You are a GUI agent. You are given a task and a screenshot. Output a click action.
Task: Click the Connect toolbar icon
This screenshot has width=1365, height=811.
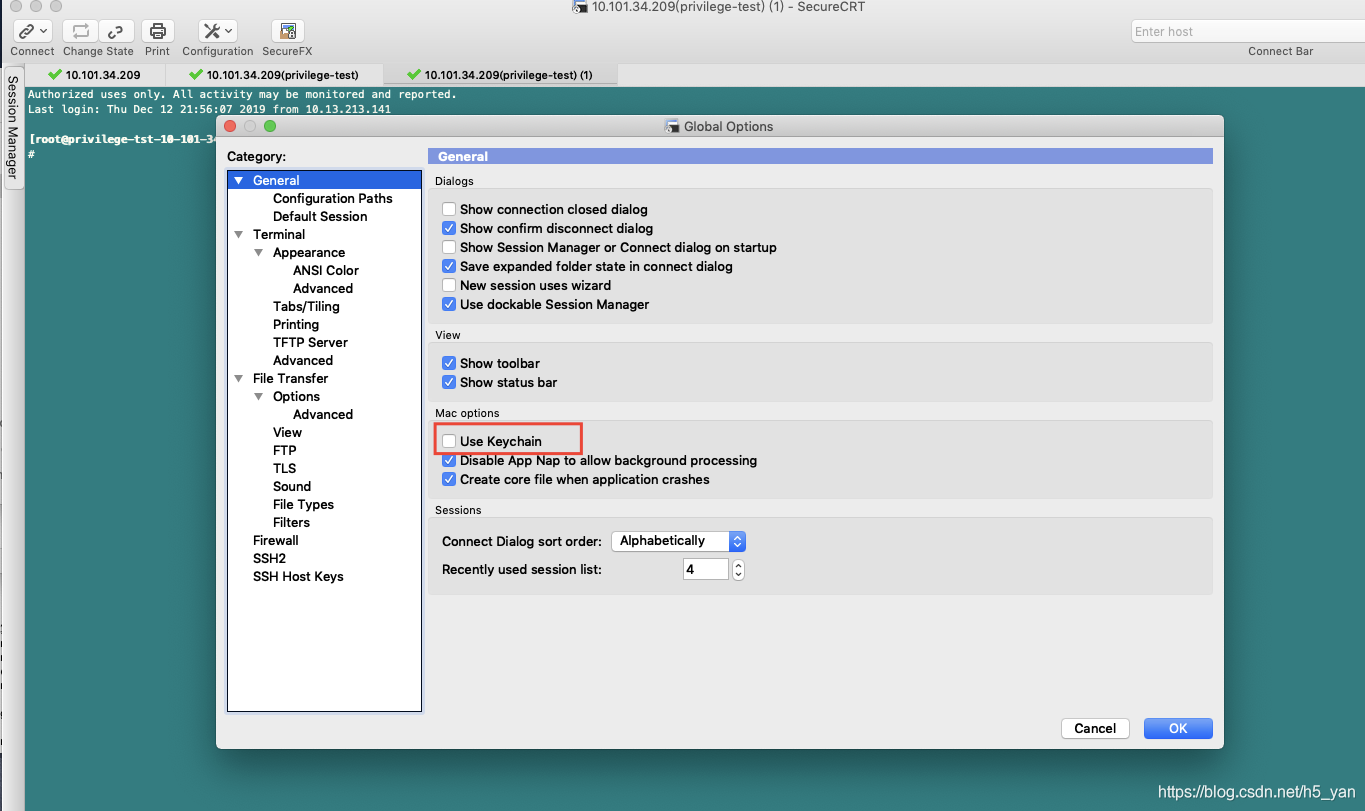32,31
